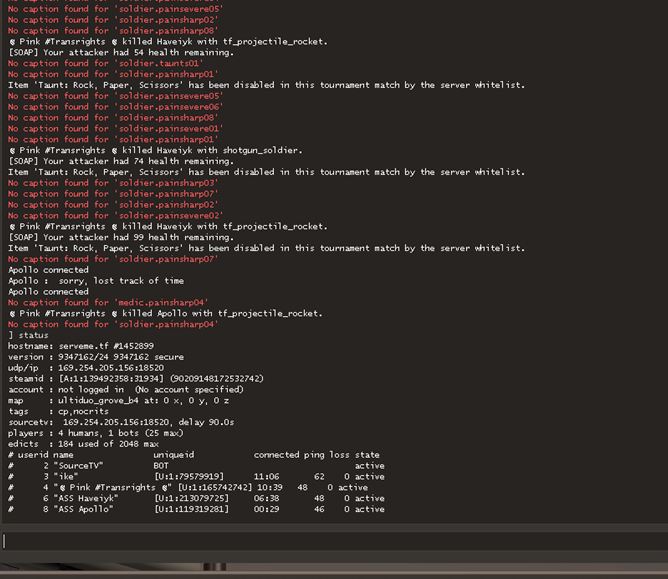Select the "ike" player row
This screenshot has width=668, height=579.
[x=195, y=477]
